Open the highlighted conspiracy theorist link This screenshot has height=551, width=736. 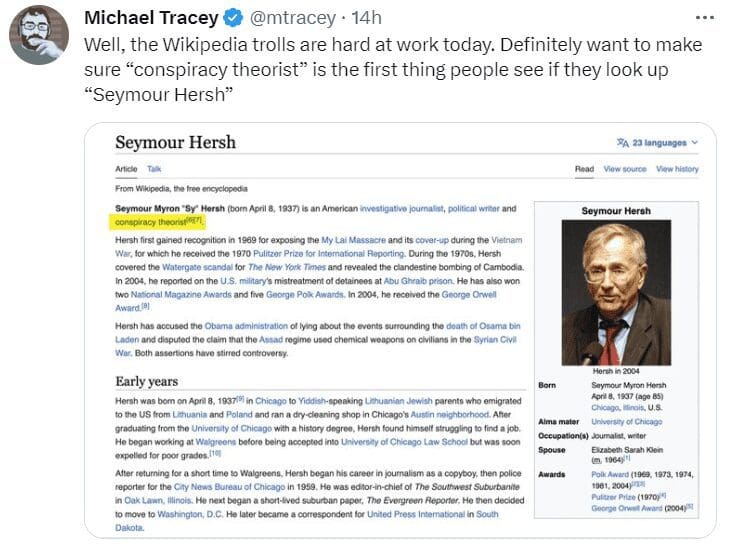151,222
